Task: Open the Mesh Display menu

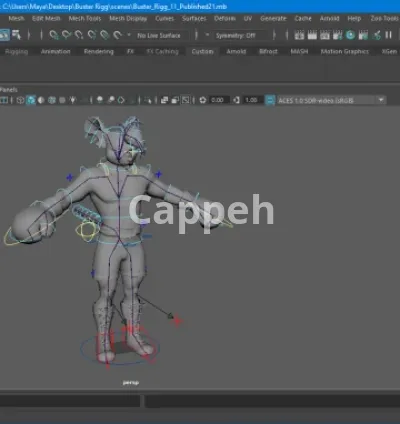Action: click(x=128, y=19)
